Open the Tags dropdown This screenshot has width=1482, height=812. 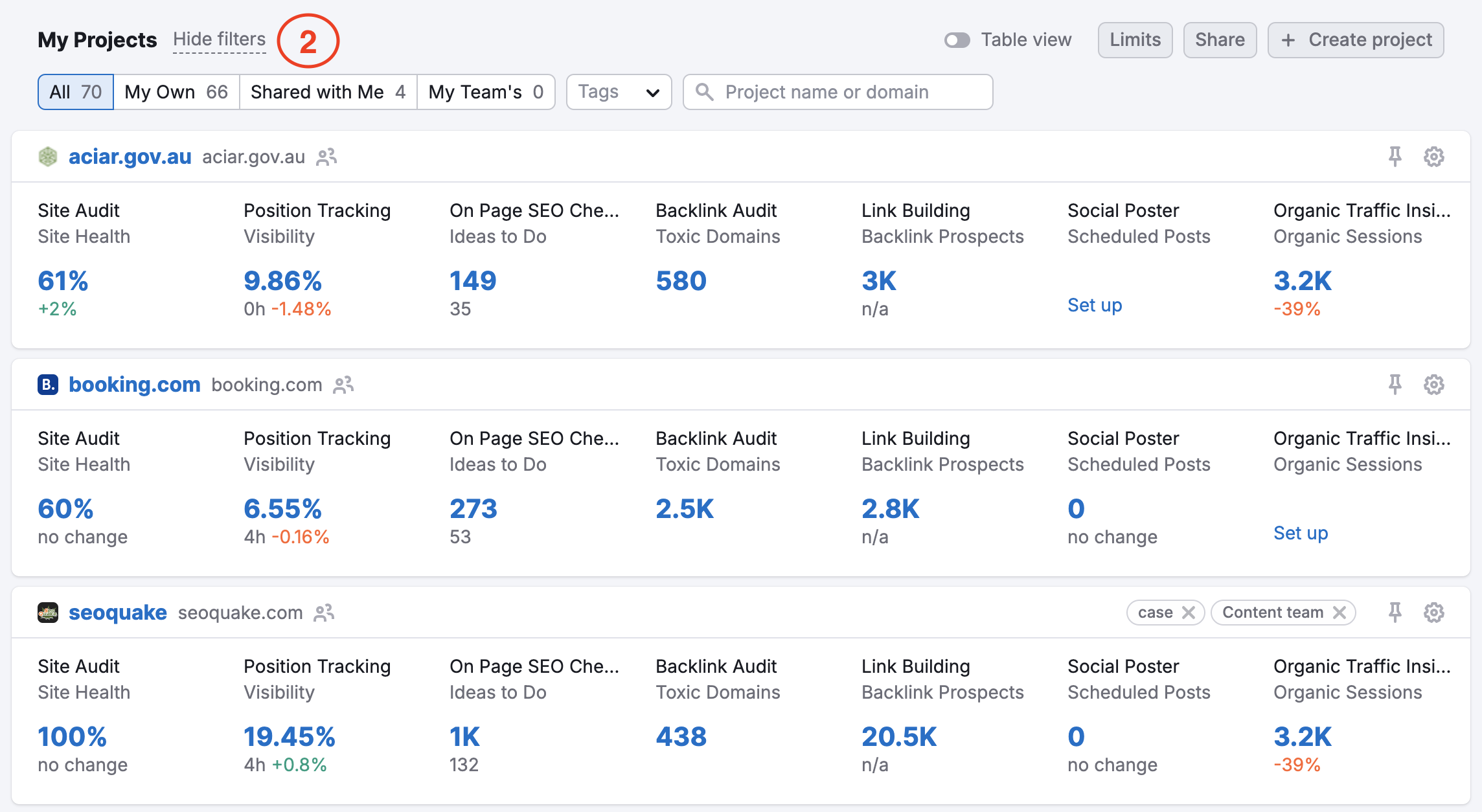619,92
